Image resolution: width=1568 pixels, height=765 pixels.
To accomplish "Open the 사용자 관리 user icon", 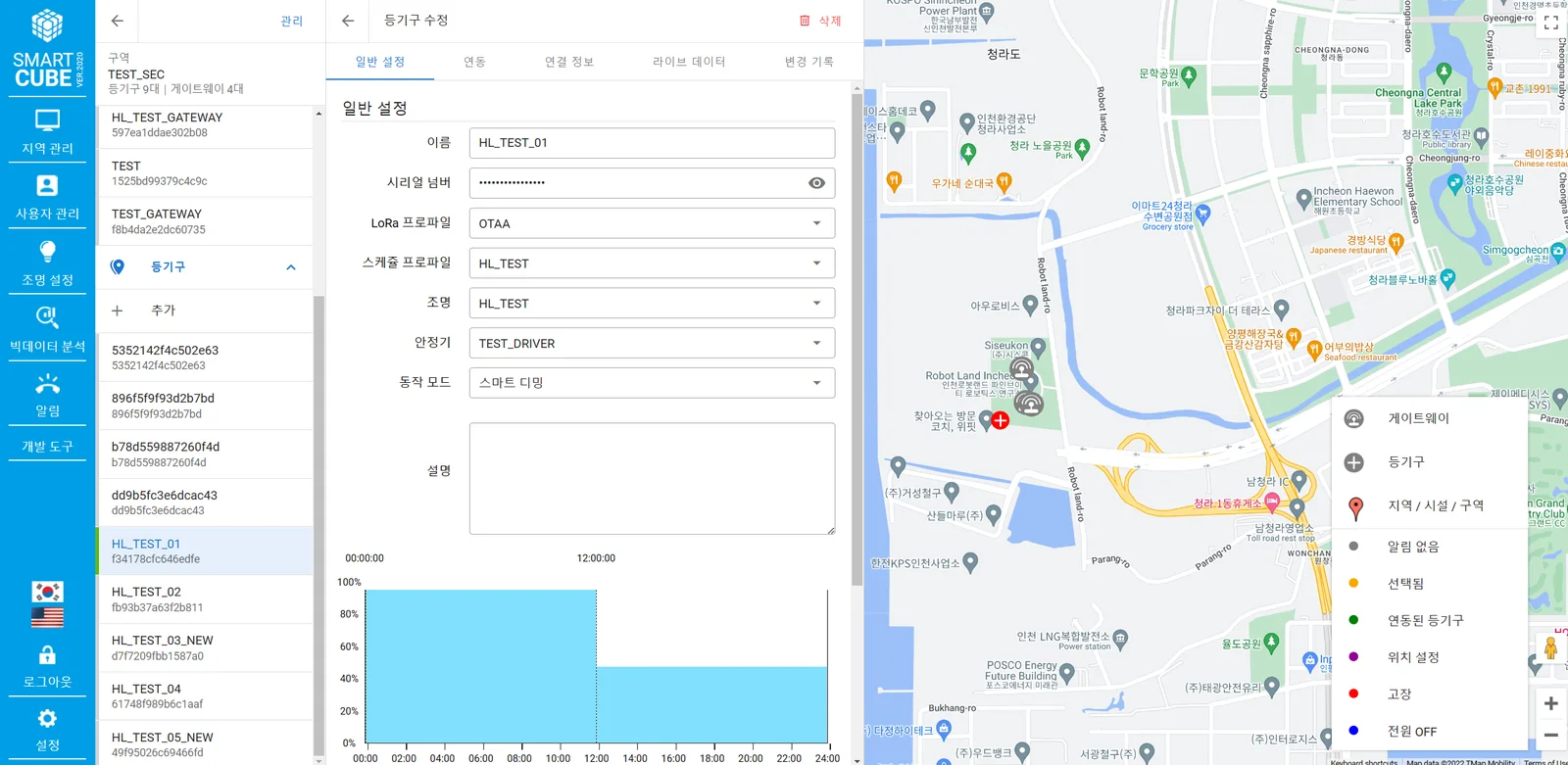I will click(x=47, y=186).
